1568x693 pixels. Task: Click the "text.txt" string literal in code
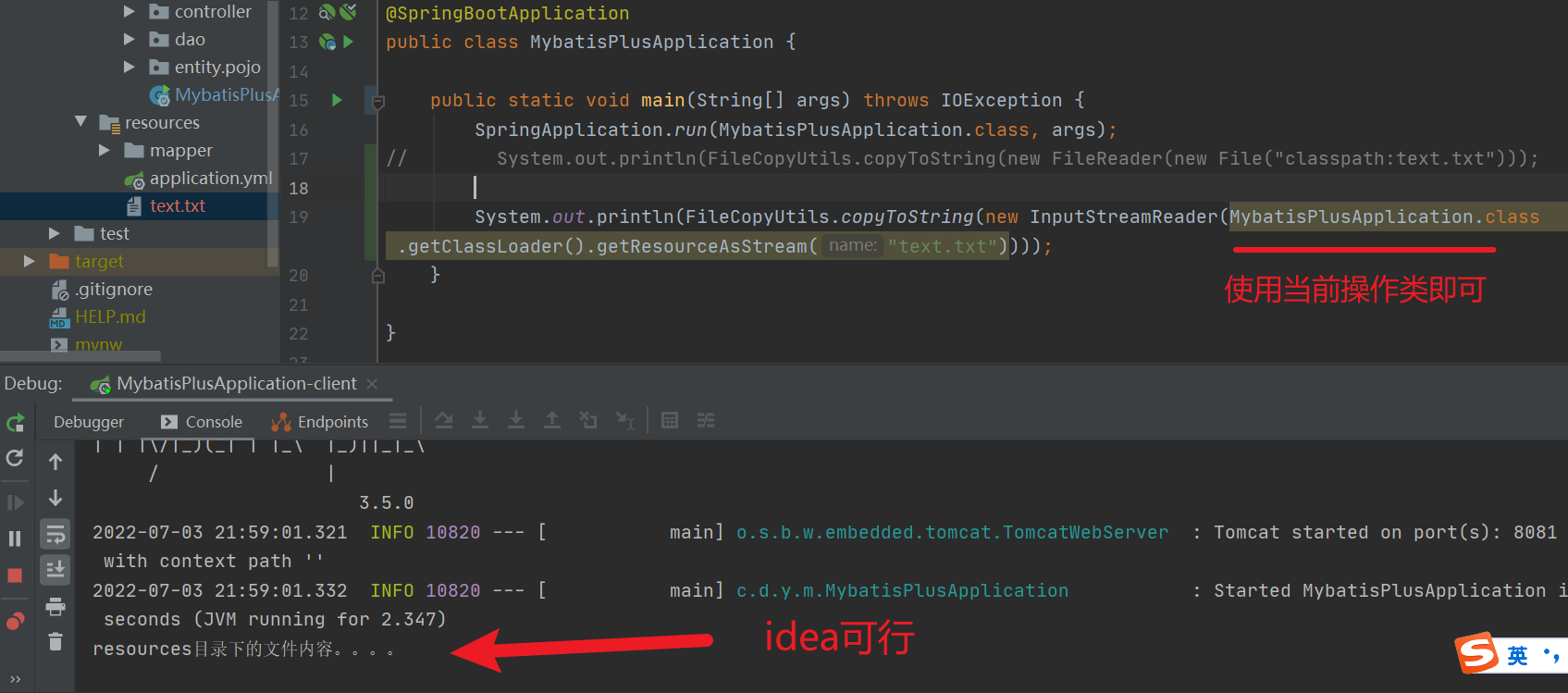pos(942,246)
